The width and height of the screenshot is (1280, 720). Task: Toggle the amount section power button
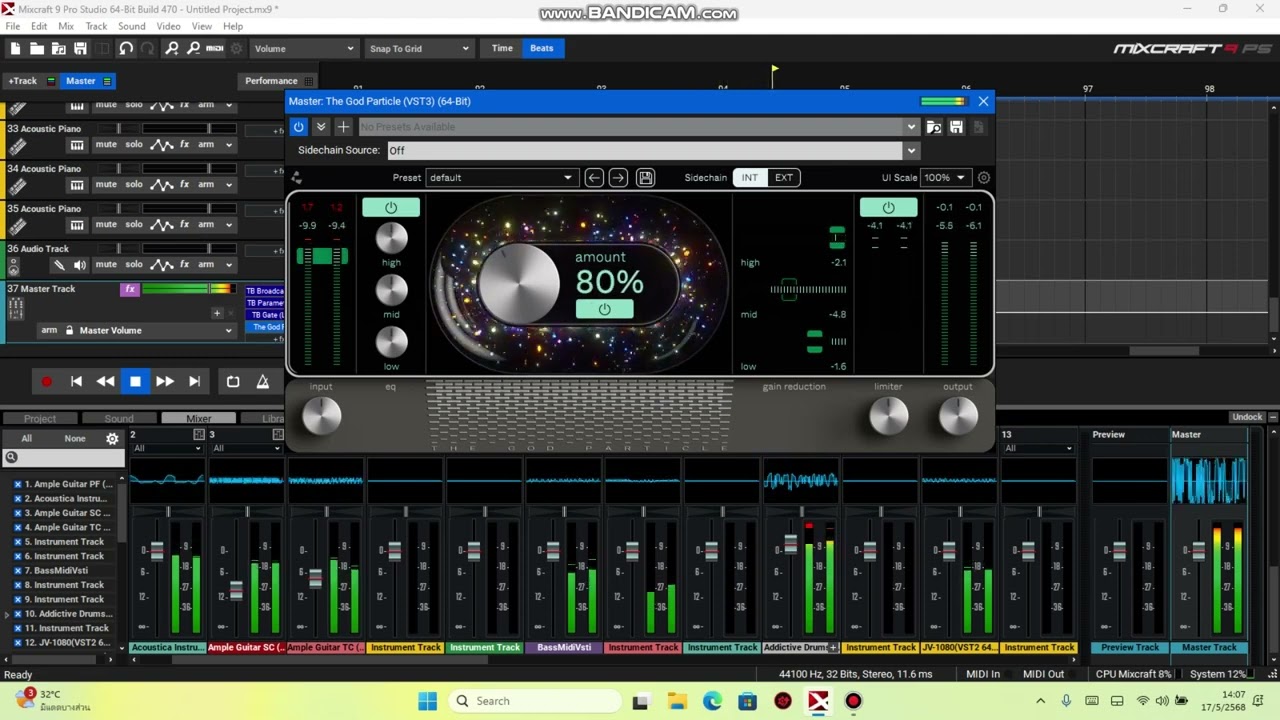pos(604,309)
